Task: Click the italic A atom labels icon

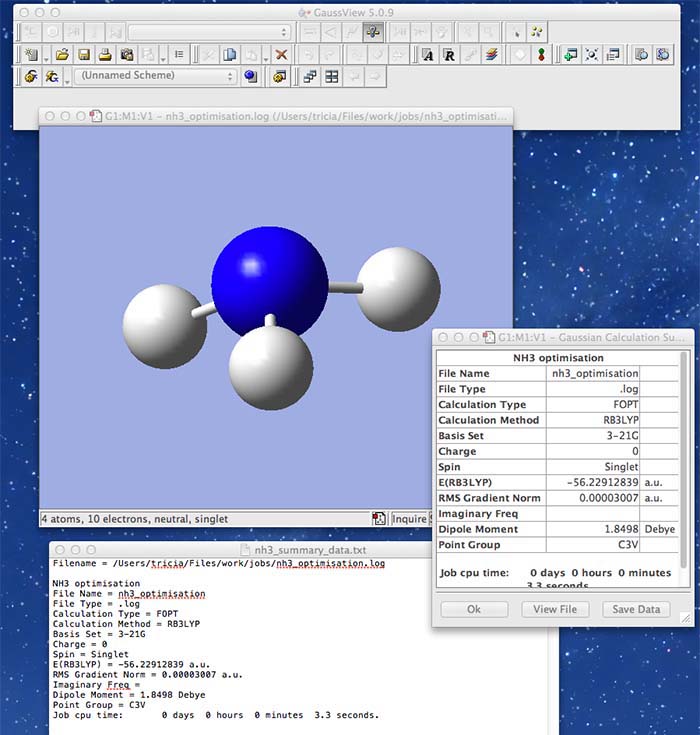Action: pos(428,54)
